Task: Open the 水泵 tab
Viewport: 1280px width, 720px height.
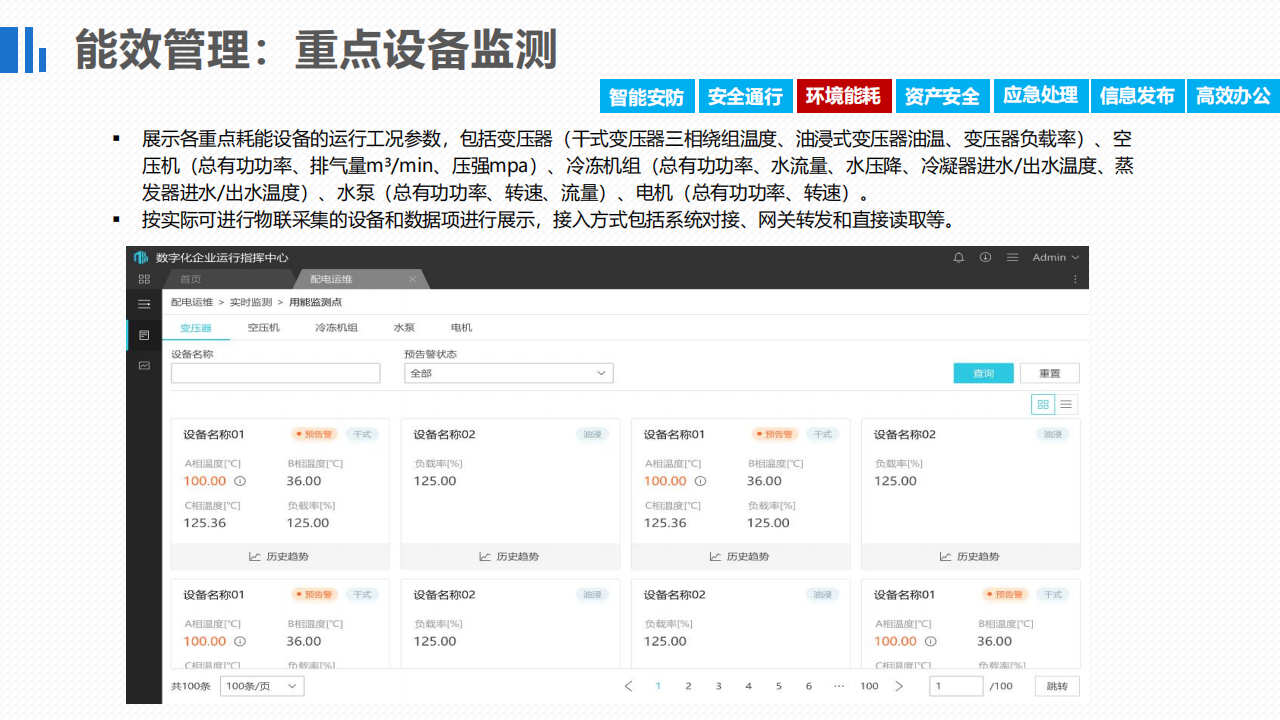Action: click(404, 327)
